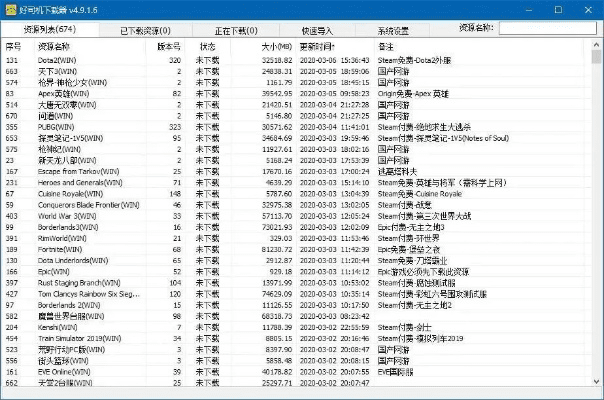
Task: Select Fortnite(WIN) row
Action: [297, 250]
